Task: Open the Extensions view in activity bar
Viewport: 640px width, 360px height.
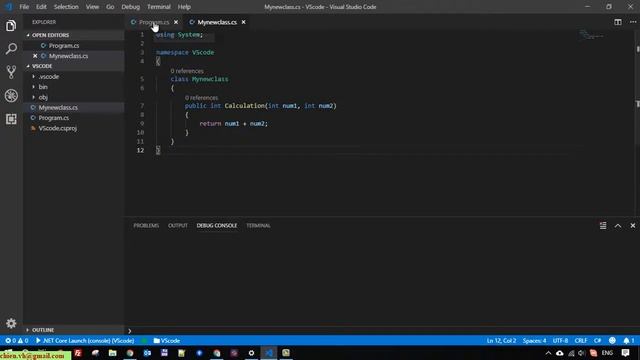Action: coord(11,119)
